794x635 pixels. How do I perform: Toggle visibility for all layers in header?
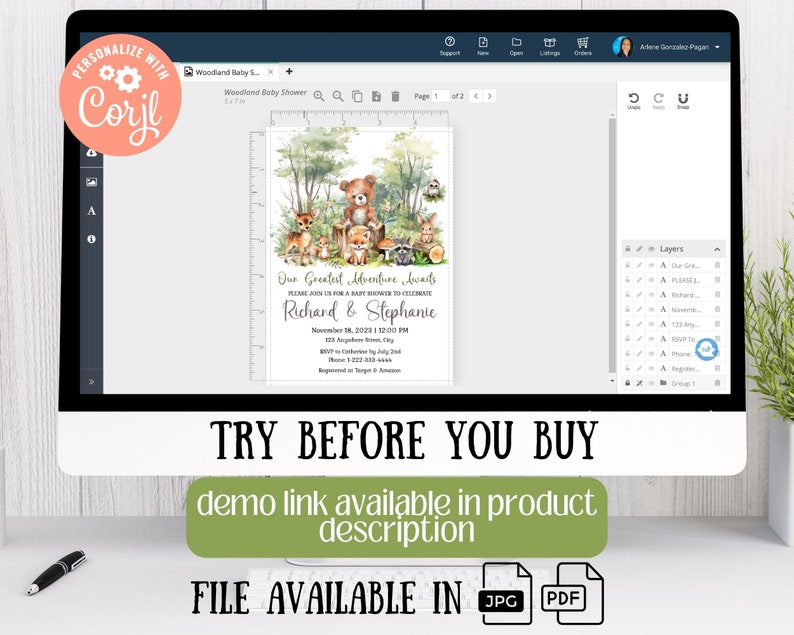click(651, 249)
